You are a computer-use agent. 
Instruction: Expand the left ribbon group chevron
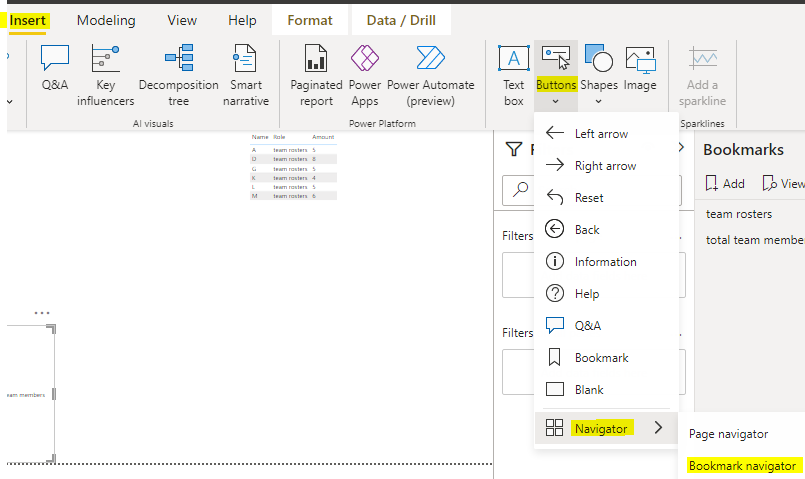pyautogui.click(x=10, y=102)
